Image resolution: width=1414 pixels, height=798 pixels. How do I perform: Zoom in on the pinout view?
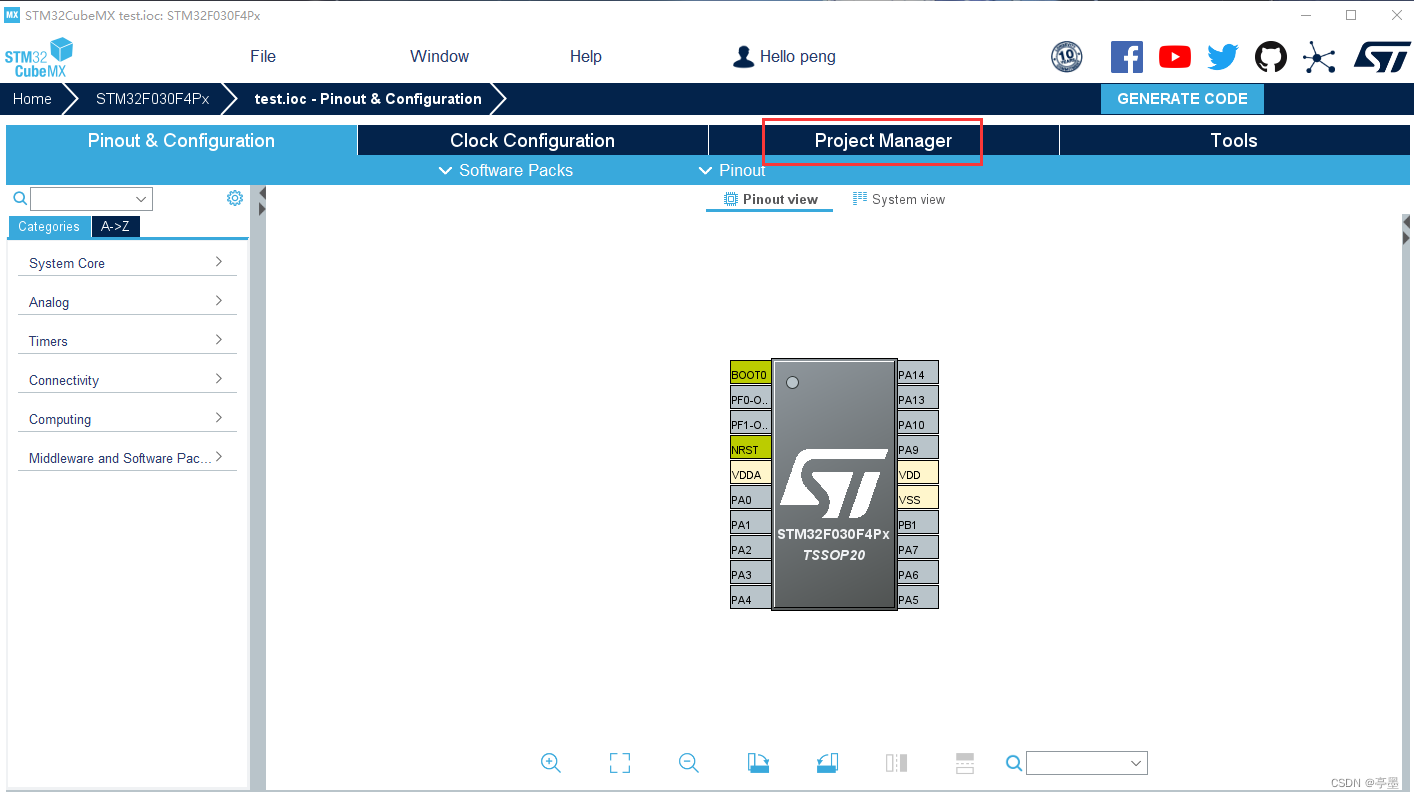(x=551, y=762)
